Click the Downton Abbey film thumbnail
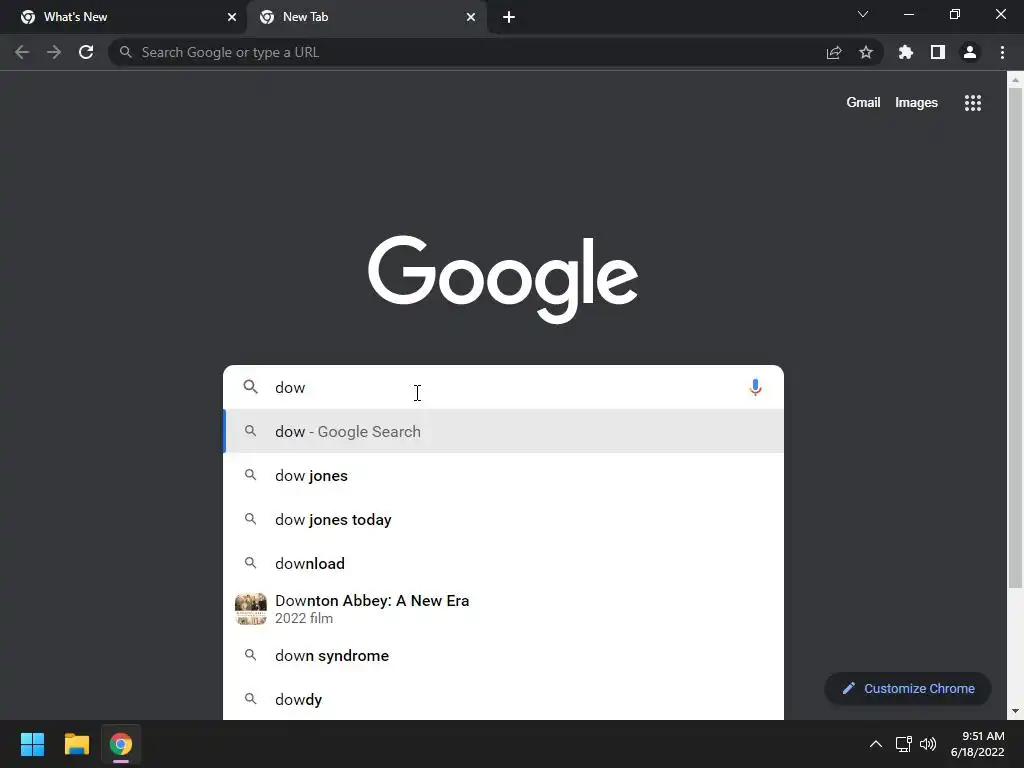 [x=251, y=609]
